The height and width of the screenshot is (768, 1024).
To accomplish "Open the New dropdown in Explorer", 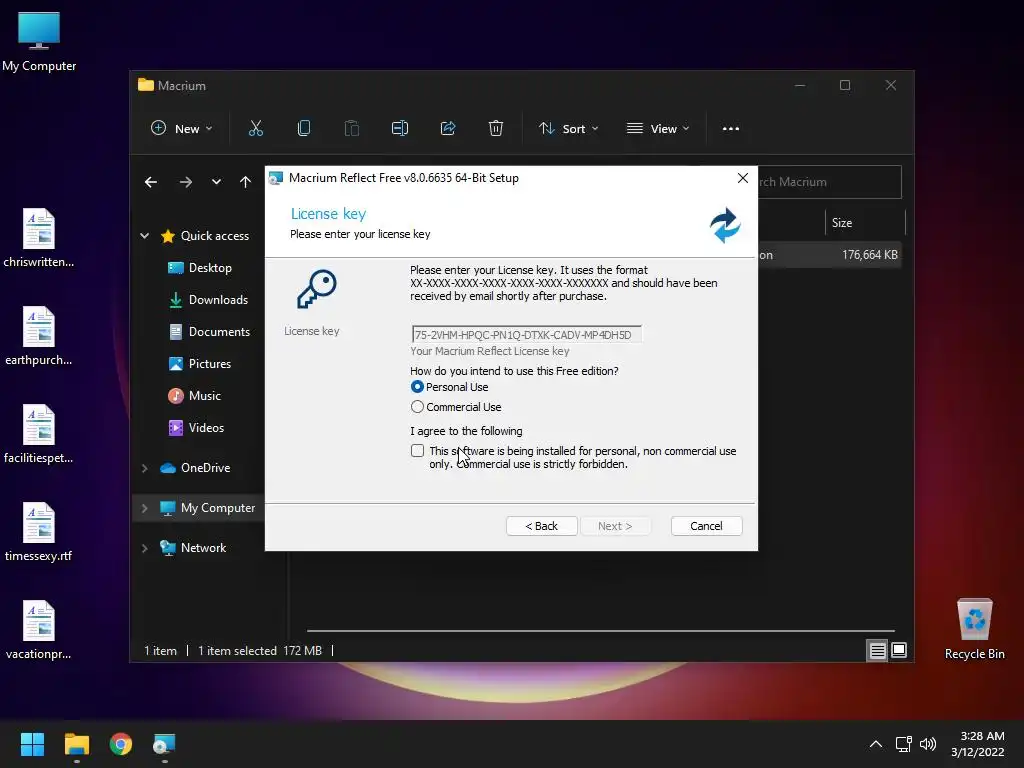I will (x=182, y=129).
